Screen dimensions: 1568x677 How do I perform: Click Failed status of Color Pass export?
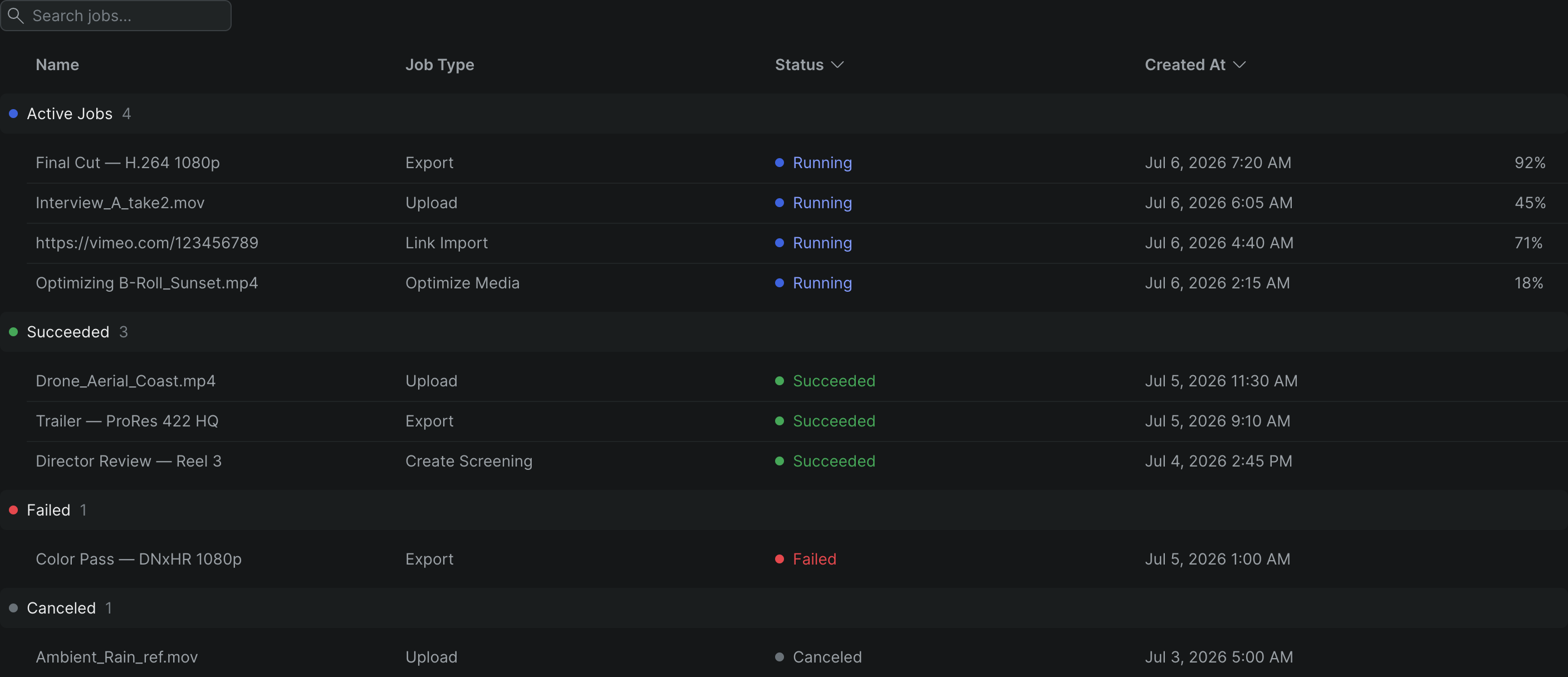click(805, 560)
